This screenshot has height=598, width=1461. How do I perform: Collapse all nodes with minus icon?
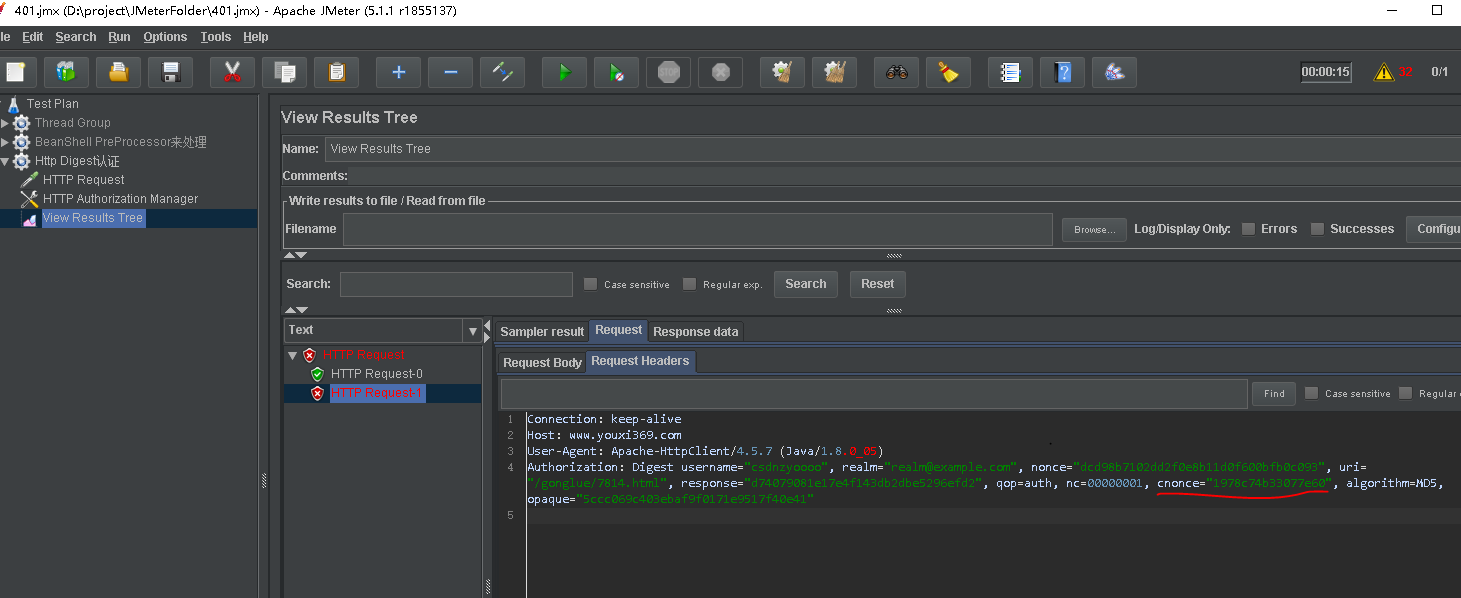450,72
